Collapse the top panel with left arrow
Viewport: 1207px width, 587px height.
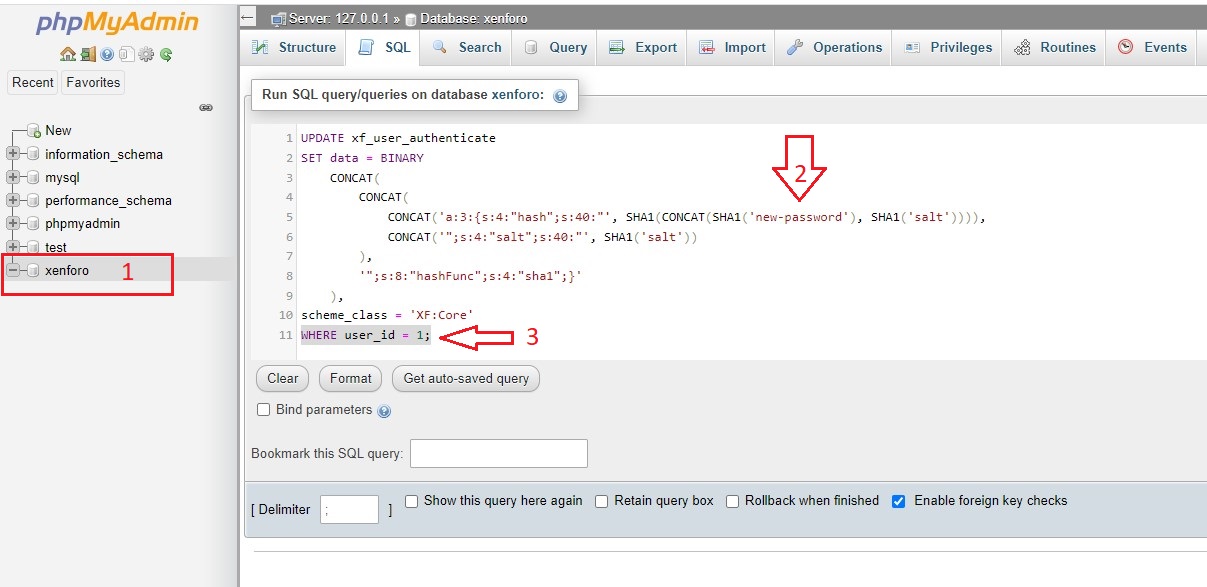(249, 18)
